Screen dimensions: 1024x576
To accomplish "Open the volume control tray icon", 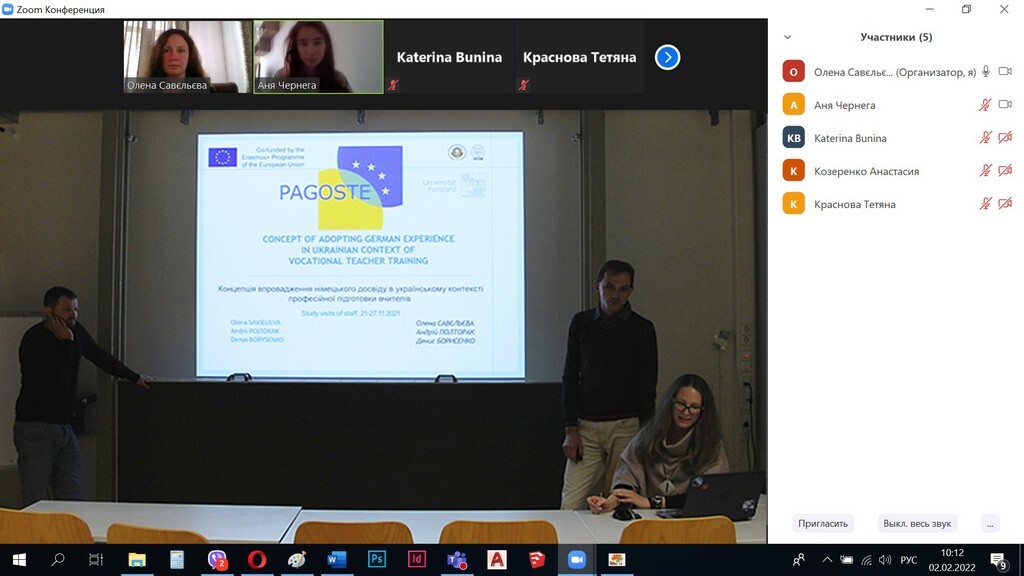I will click(x=885, y=560).
